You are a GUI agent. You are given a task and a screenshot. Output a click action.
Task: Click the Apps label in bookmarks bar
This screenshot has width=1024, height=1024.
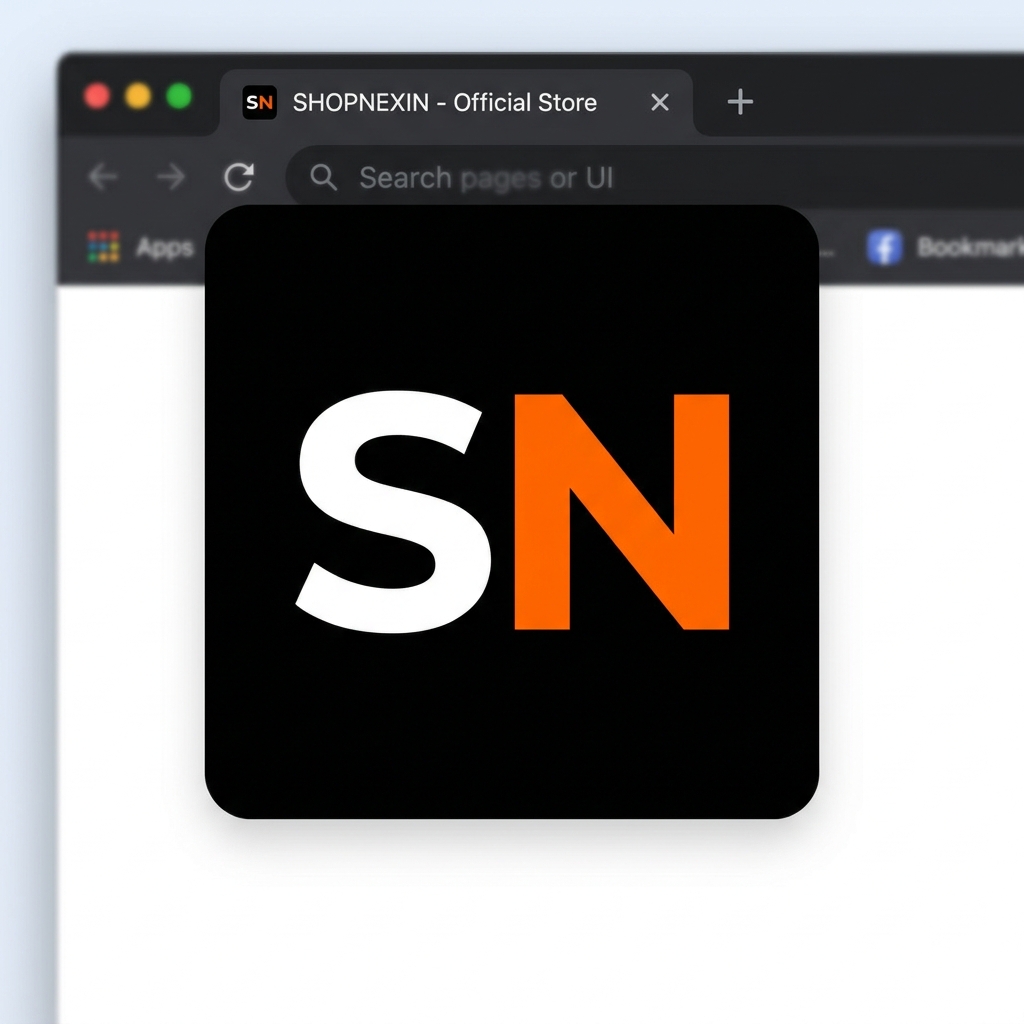click(164, 247)
